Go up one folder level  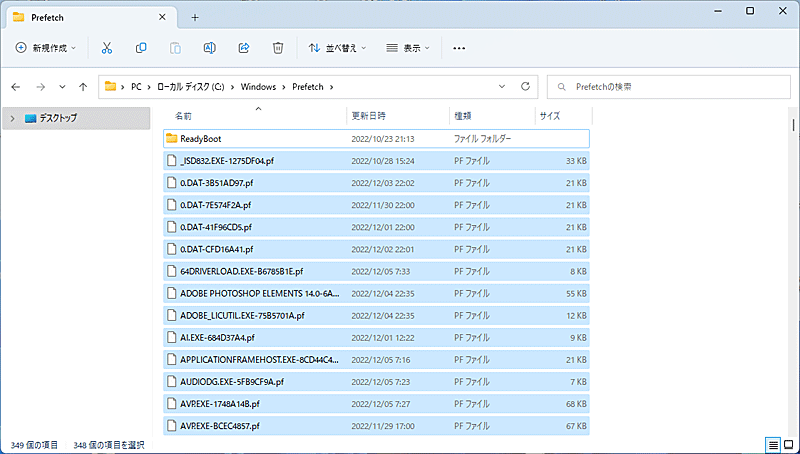tap(83, 87)
